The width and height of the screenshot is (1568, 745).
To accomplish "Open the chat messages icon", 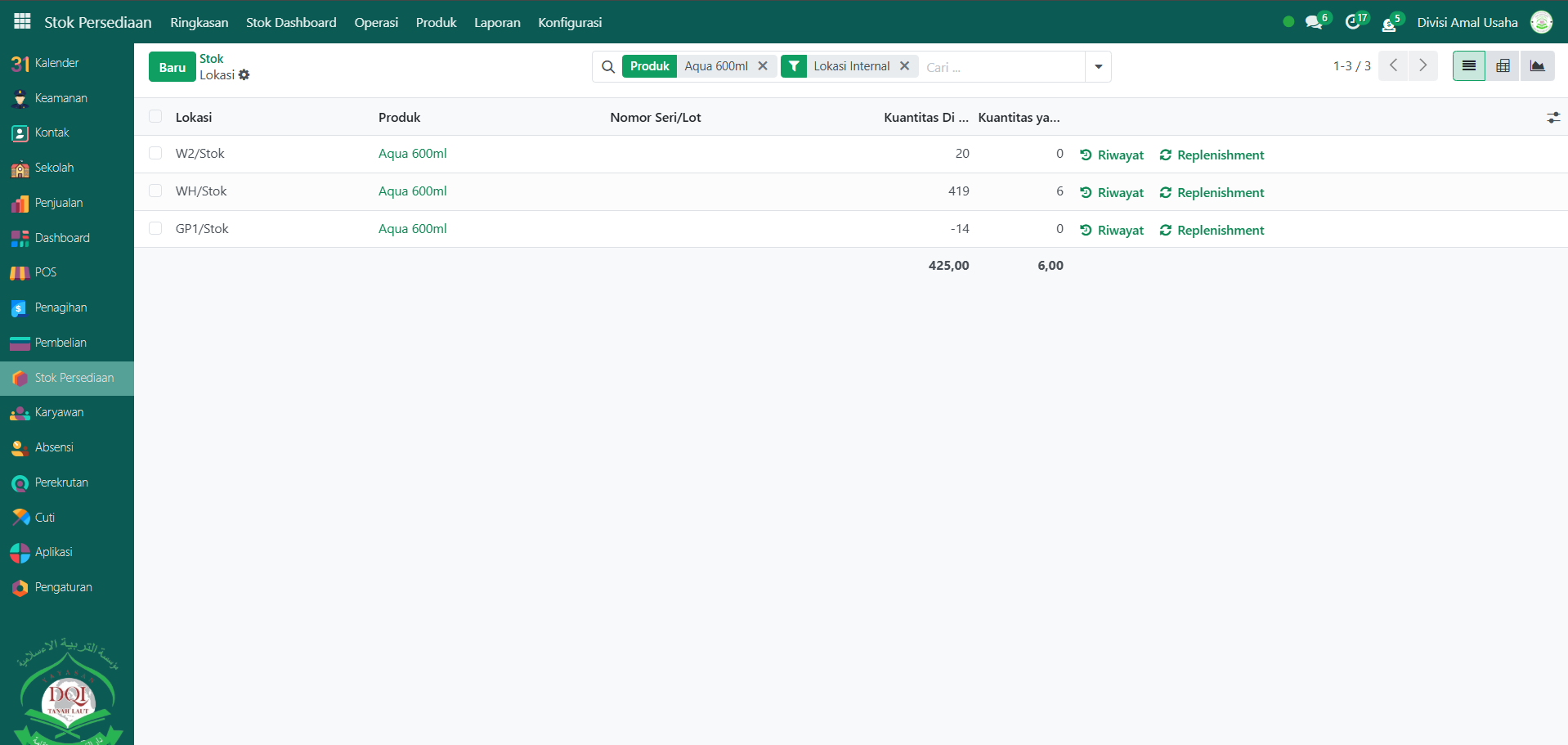I will pos(1314,23).
